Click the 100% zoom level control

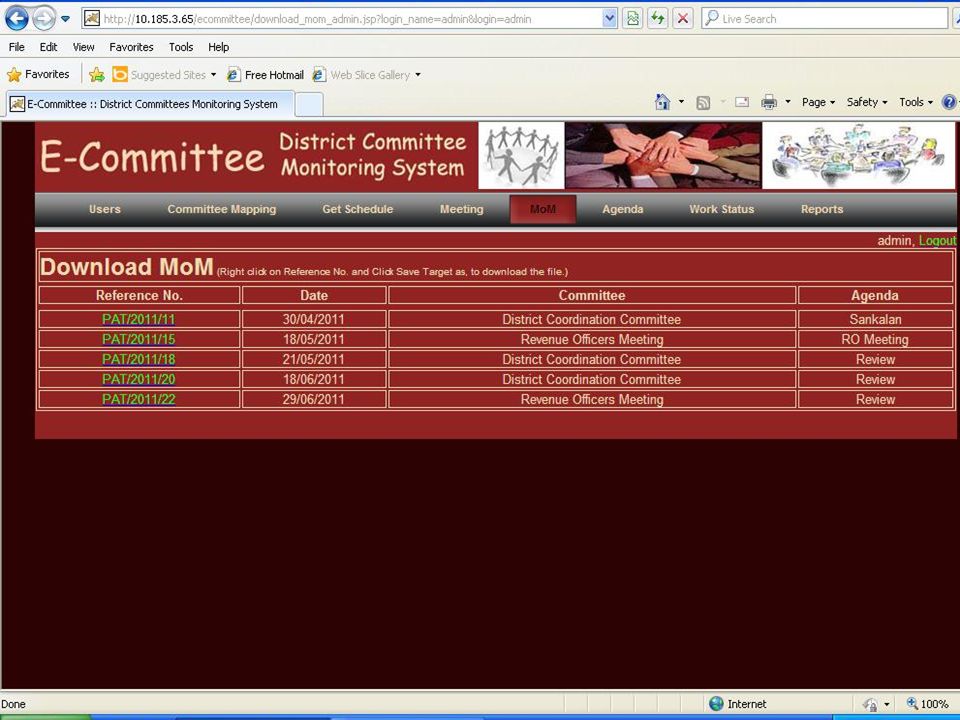(x=928, y=704)
